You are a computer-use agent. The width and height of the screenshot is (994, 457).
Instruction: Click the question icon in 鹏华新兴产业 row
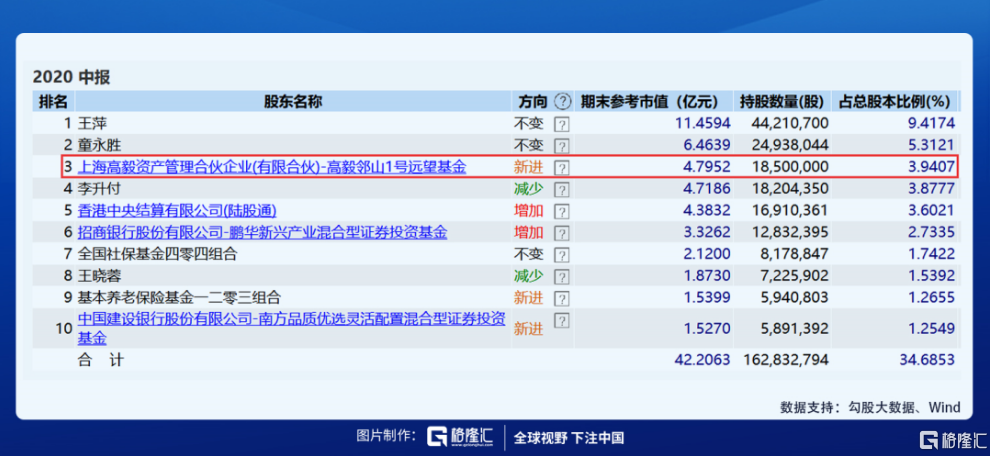tap(562, 233)
